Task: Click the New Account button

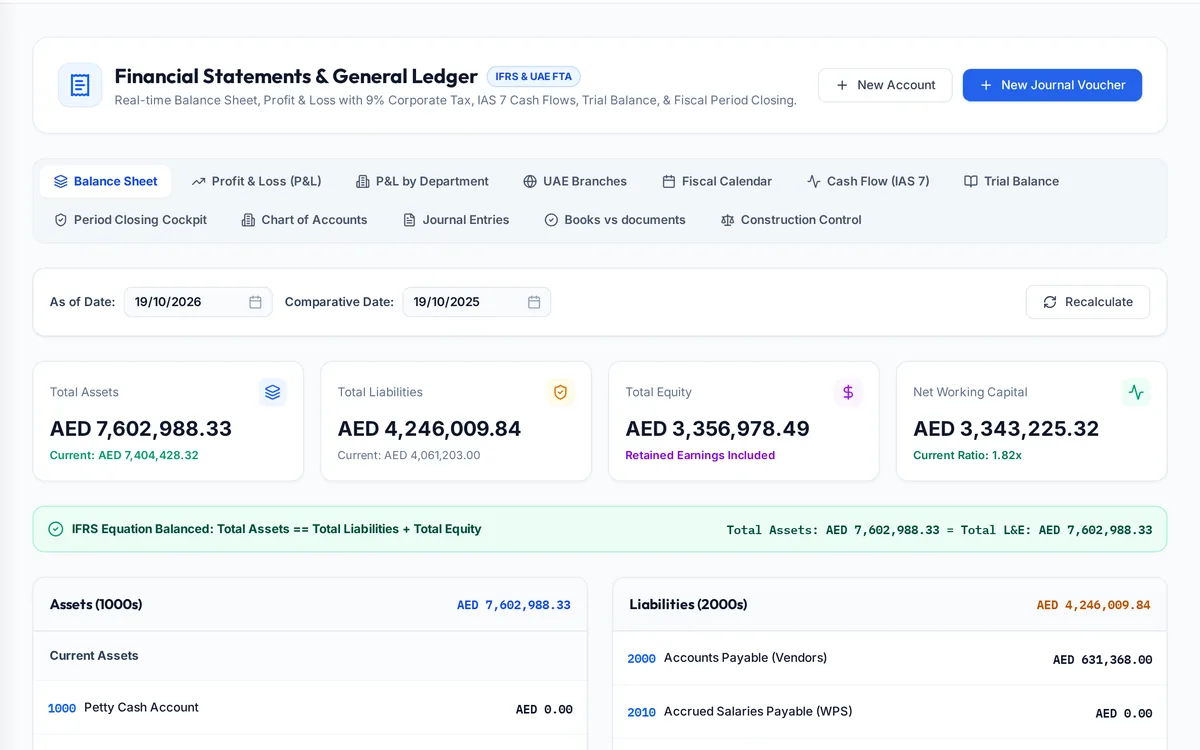Action: point(885,85)
